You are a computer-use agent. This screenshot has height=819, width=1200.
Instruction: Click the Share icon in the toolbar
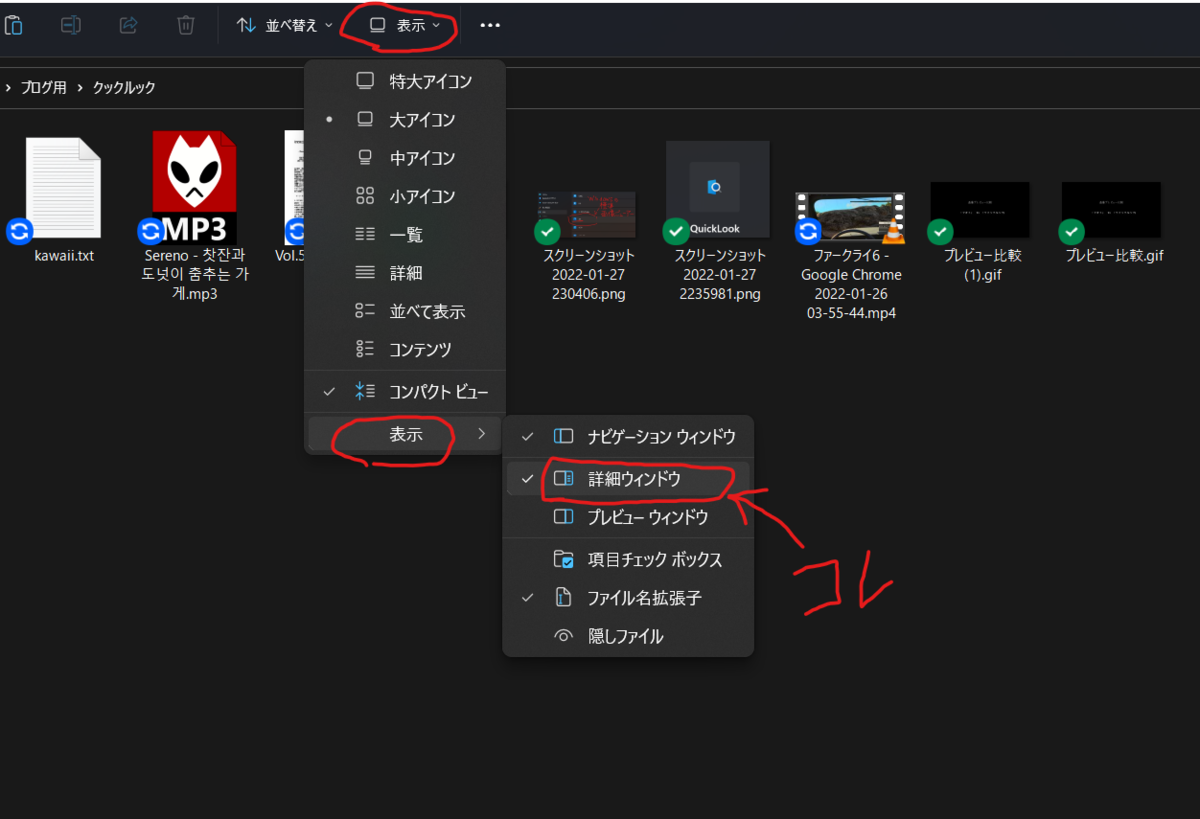point(128,24)
